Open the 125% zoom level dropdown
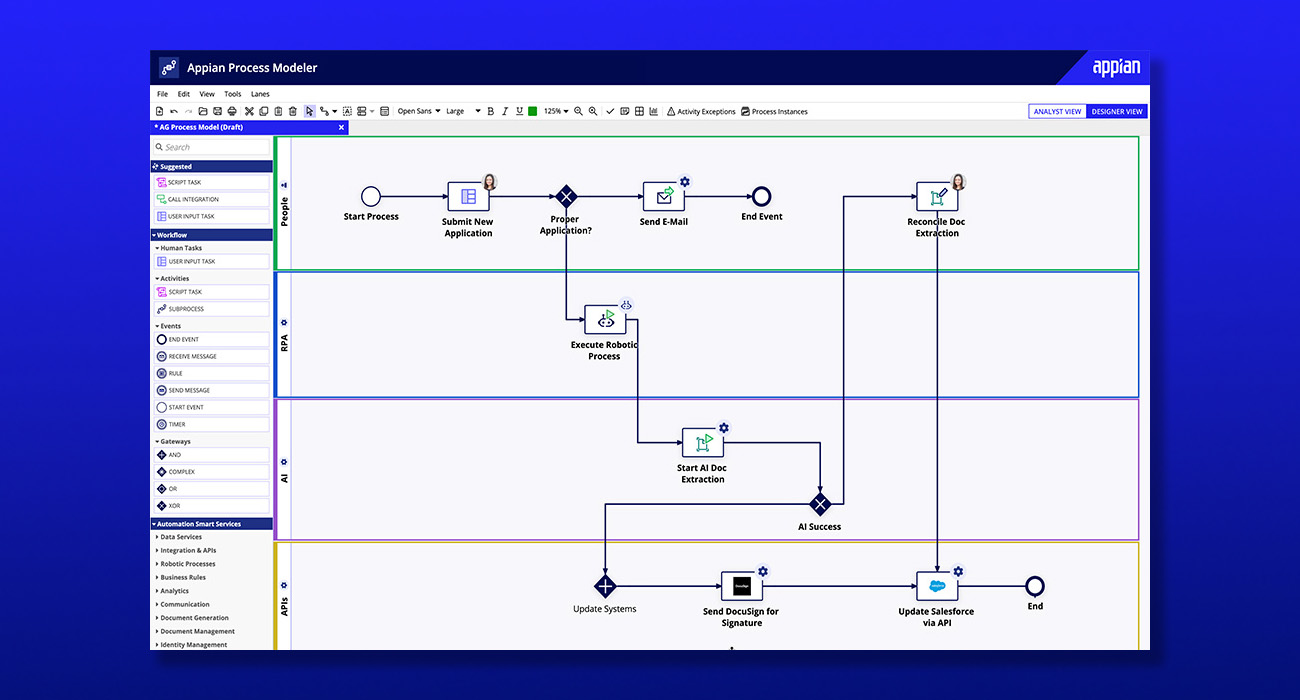The height and width of the screenshot is (700, 1300). click(x=556, y=111)
